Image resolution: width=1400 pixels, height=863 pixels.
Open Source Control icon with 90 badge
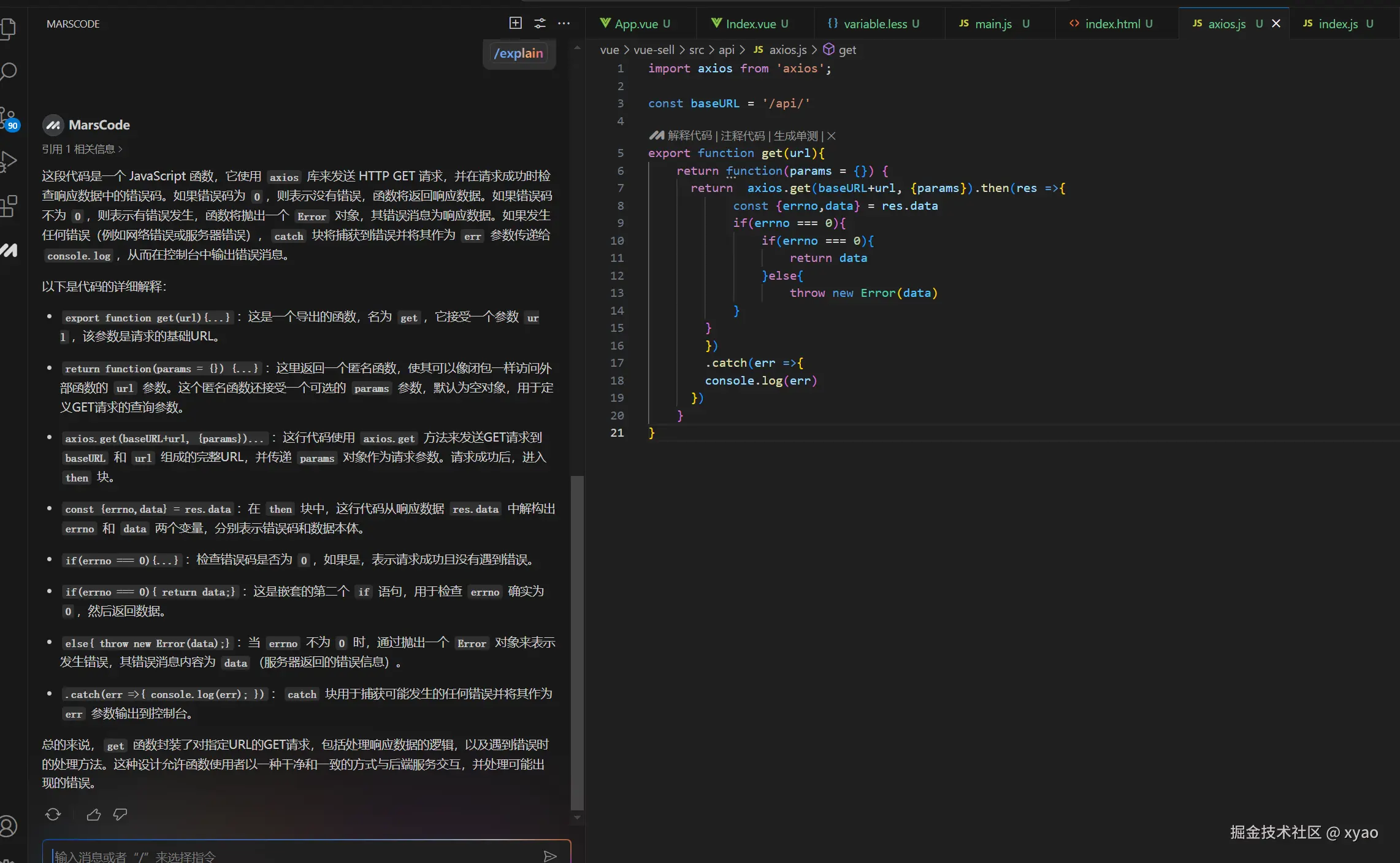click(x=9, y=118)
